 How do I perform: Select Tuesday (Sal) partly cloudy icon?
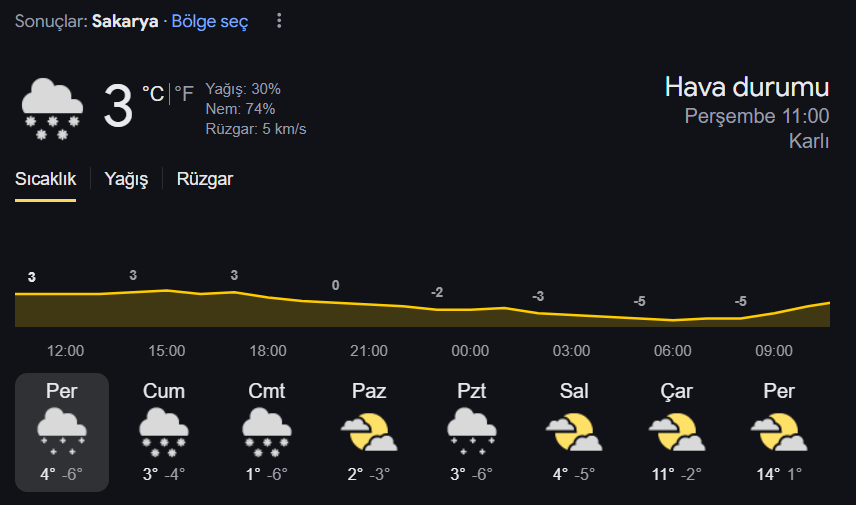[574, 432]
